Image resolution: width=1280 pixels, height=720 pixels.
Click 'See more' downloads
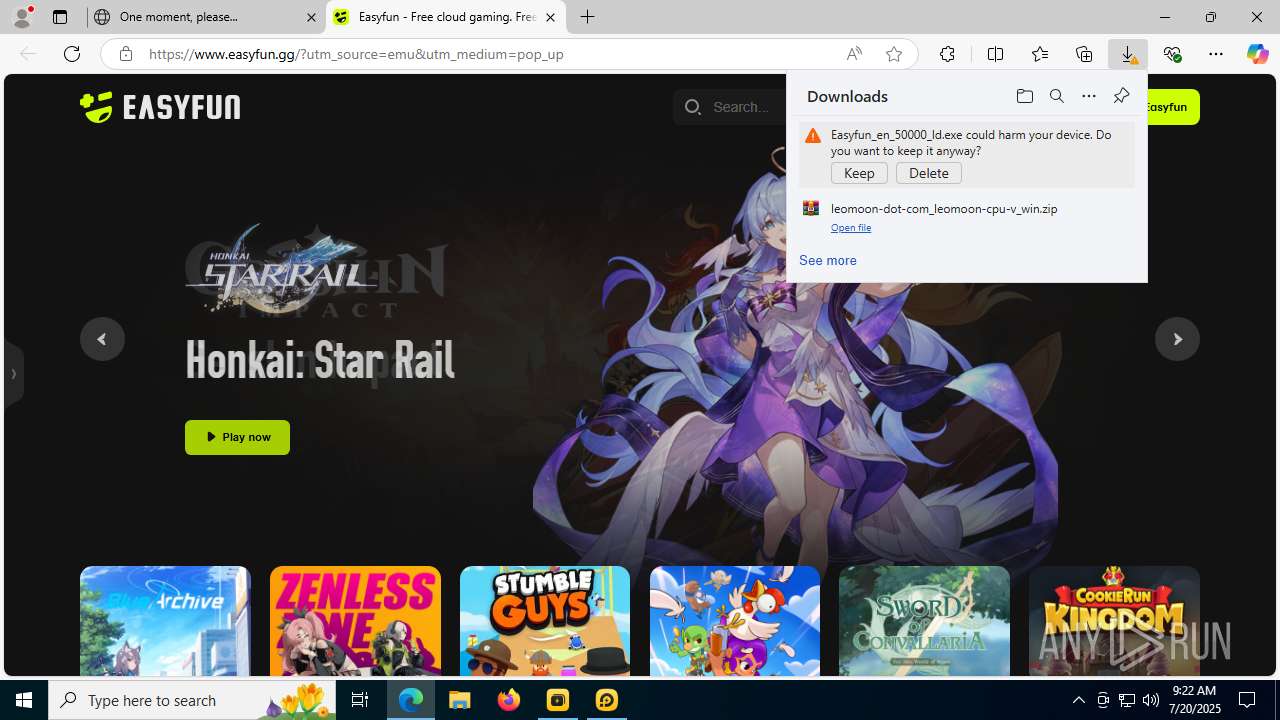[x=828, y=260]
